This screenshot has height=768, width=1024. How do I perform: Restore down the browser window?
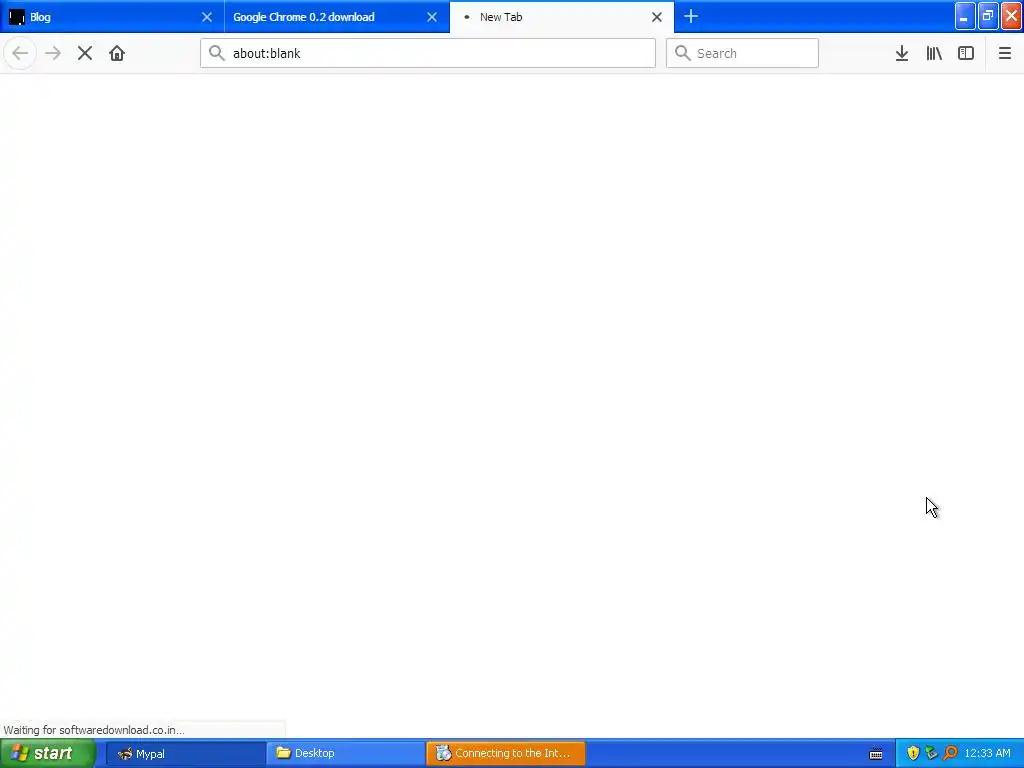pos(988,16)
